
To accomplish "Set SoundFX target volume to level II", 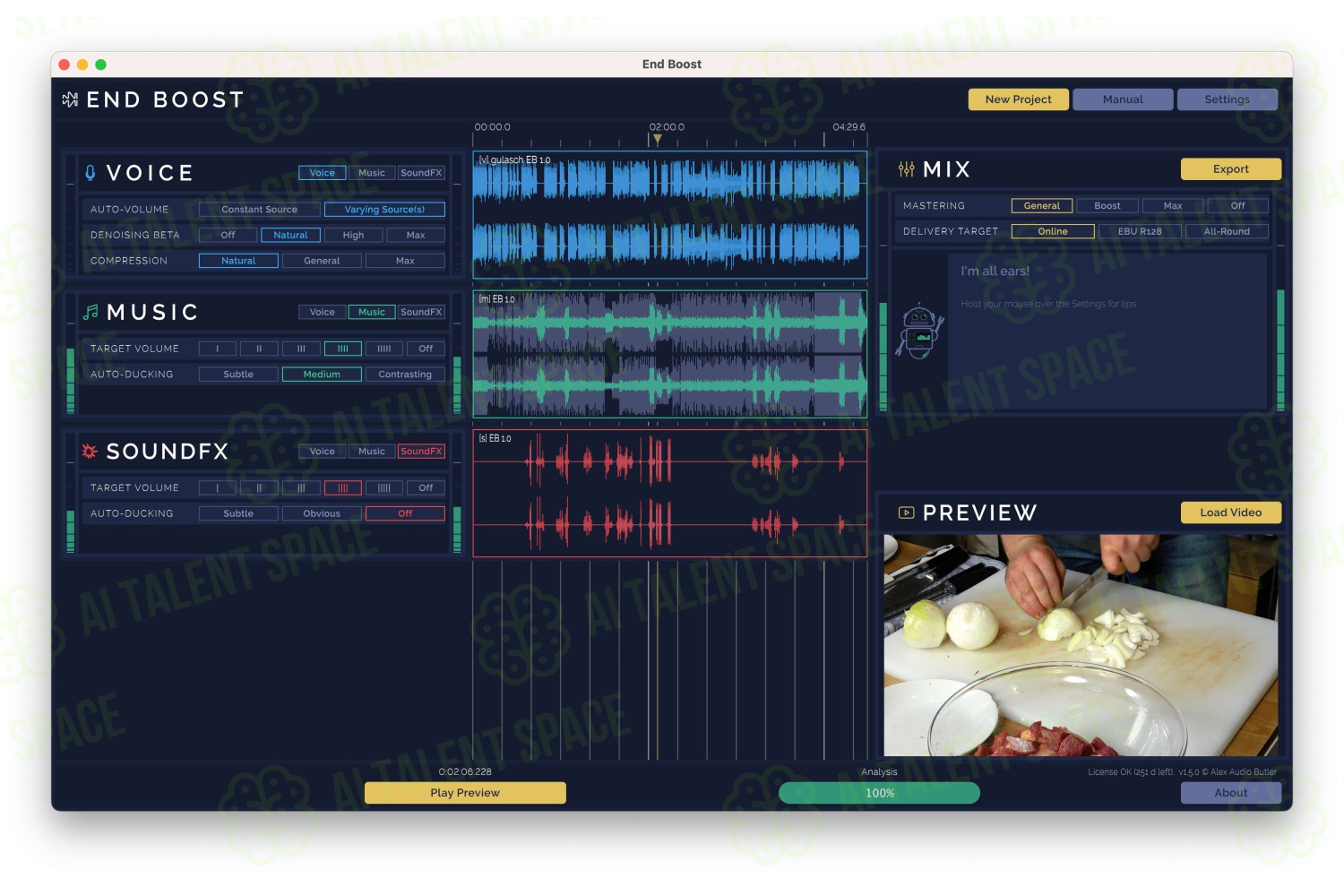I will [259, 488].
